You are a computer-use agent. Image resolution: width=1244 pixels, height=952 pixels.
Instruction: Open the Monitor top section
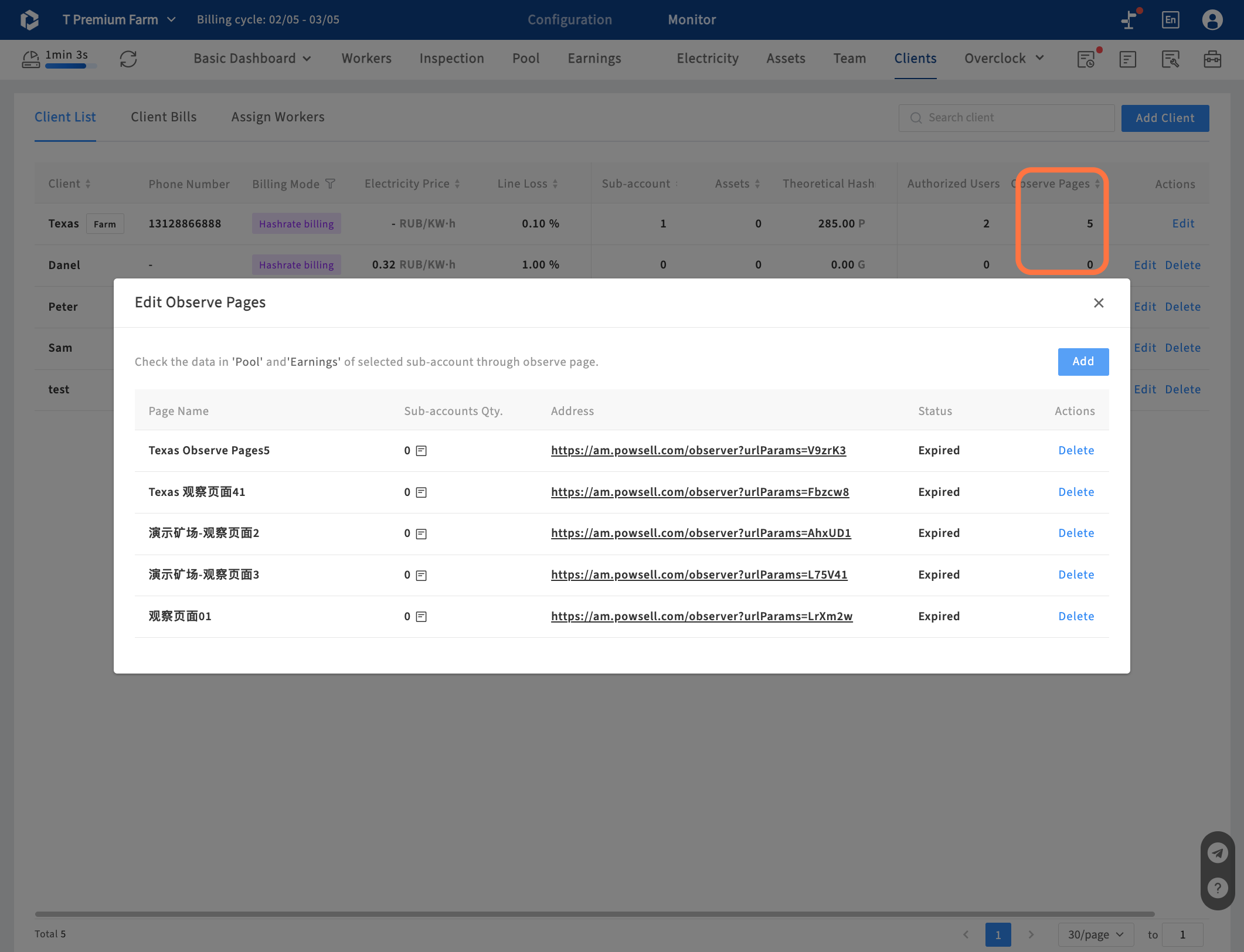[692, 20]
